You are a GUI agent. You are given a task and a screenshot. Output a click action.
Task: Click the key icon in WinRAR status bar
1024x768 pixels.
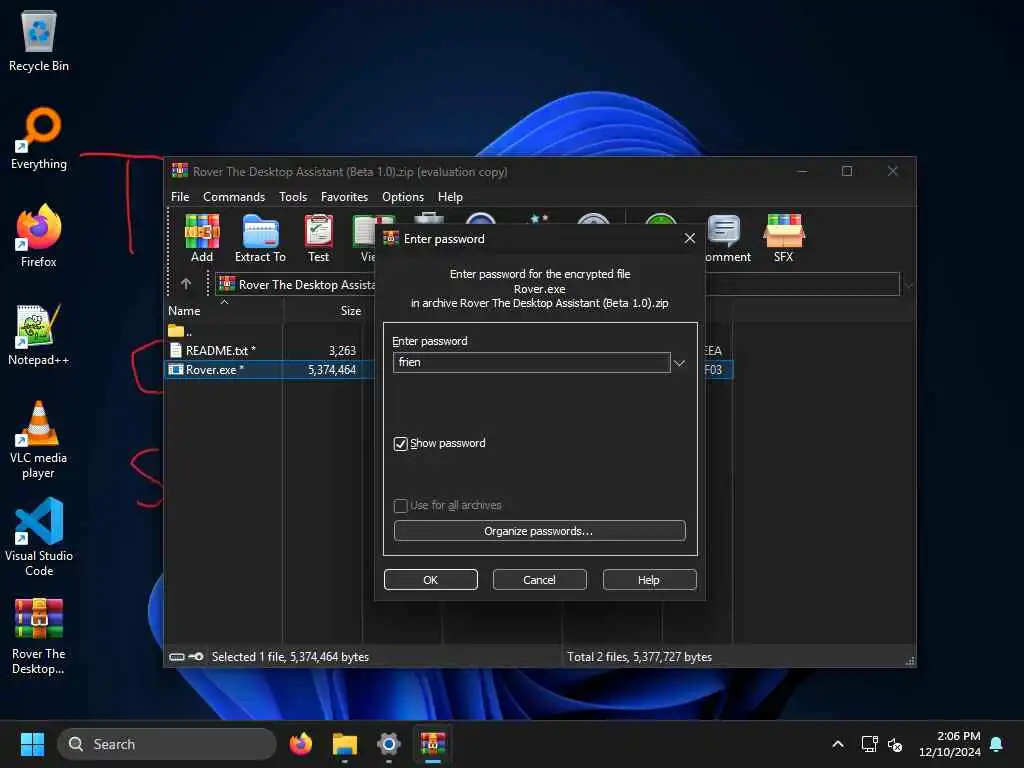point(196,656)
